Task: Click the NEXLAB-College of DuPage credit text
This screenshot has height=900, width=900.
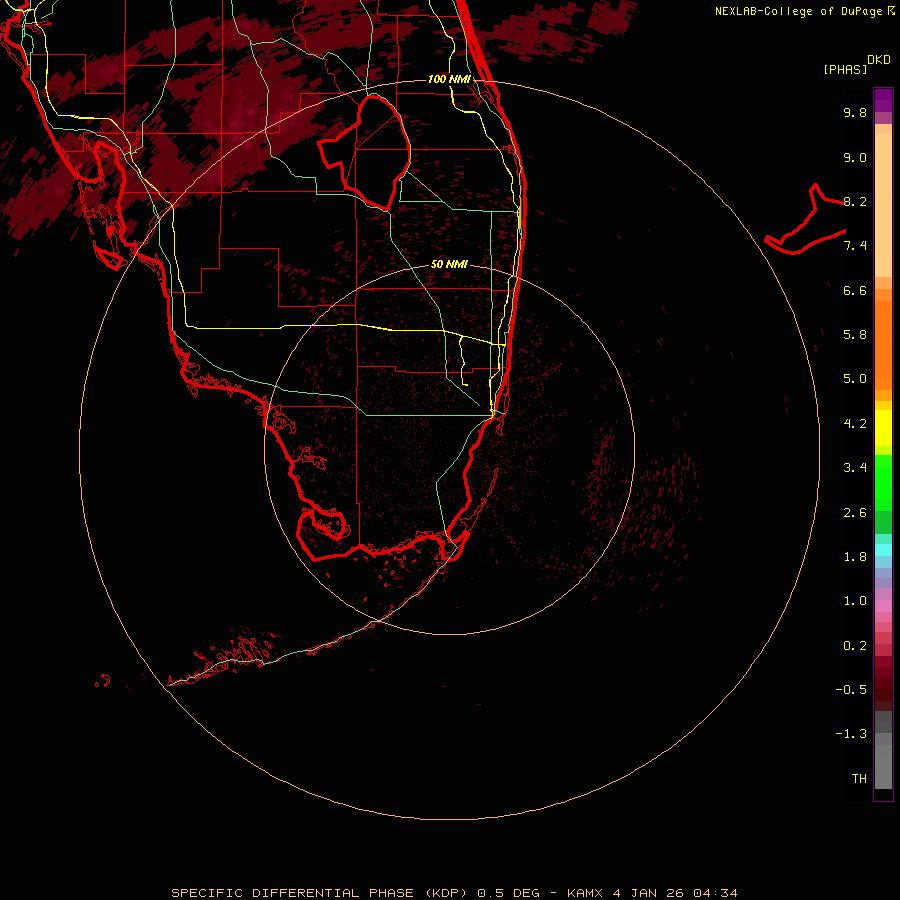Action: coord(805,11)
